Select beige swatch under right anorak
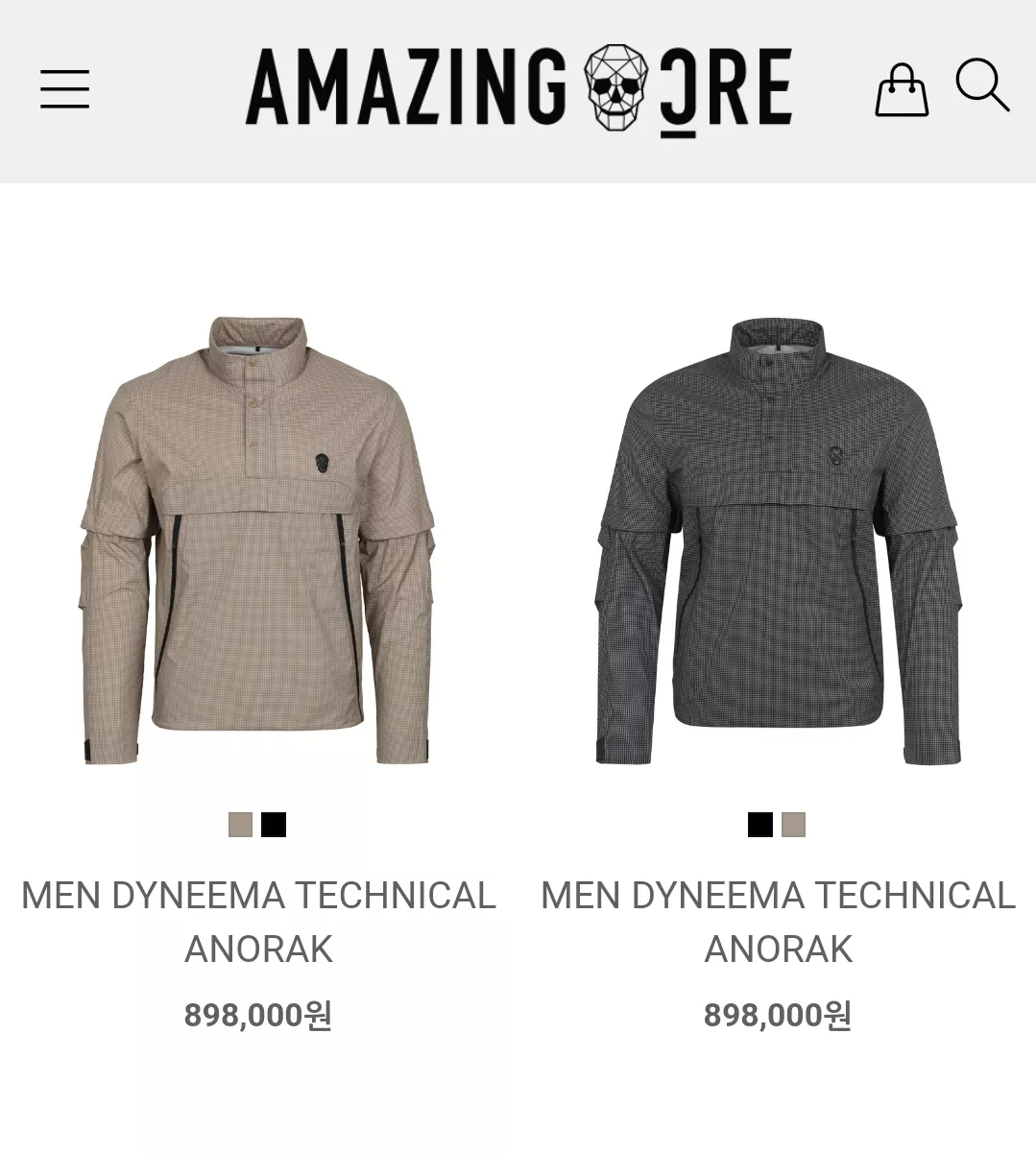1036x1154 pixels. pyautogui.click(x=793, y=825)
